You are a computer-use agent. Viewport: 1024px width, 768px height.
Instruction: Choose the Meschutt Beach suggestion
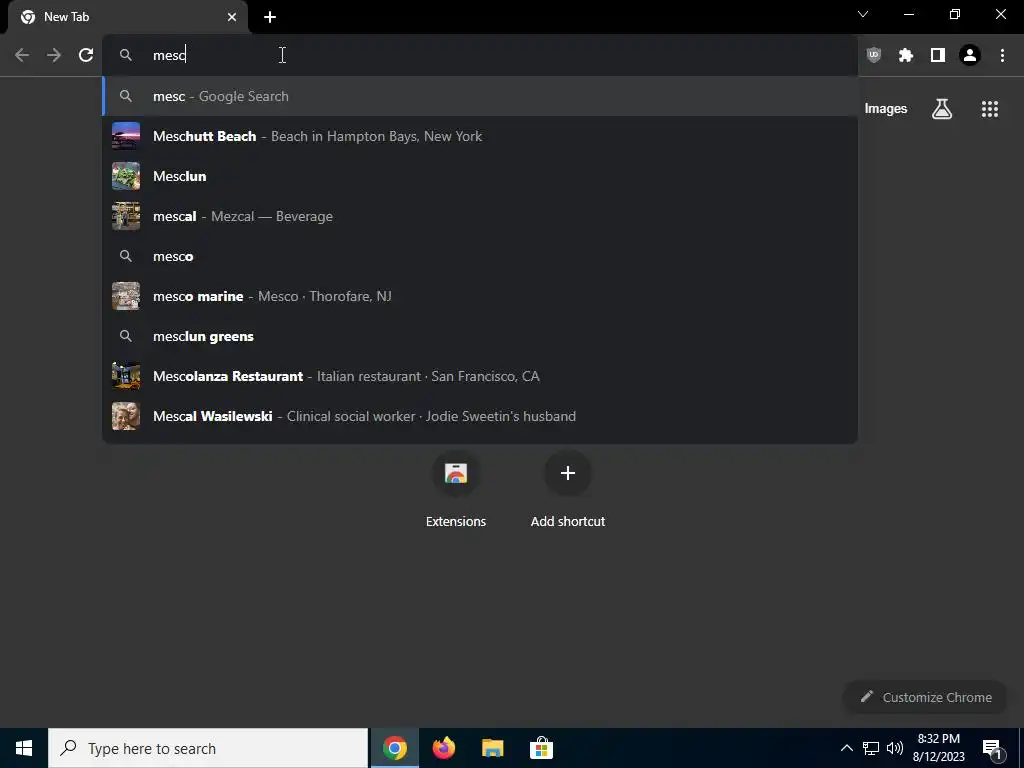tap(480, 136)
